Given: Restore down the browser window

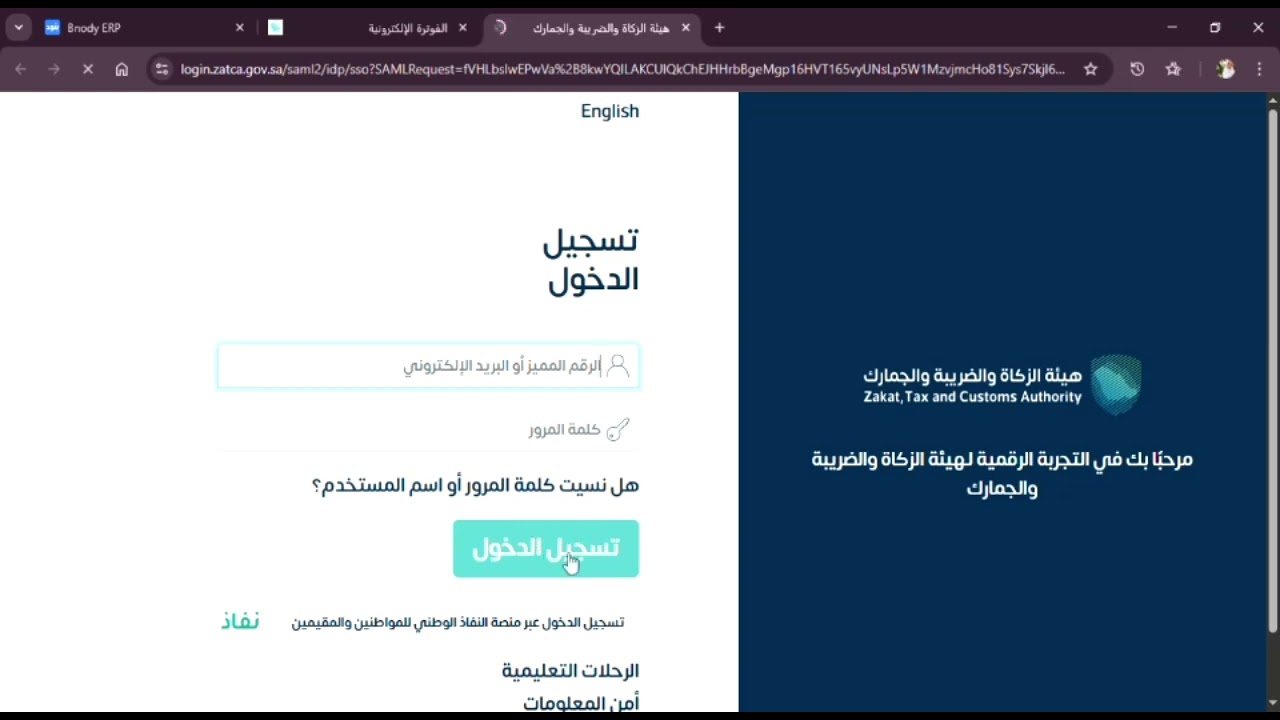Looking at the screenshot, I should point(1215,28).
